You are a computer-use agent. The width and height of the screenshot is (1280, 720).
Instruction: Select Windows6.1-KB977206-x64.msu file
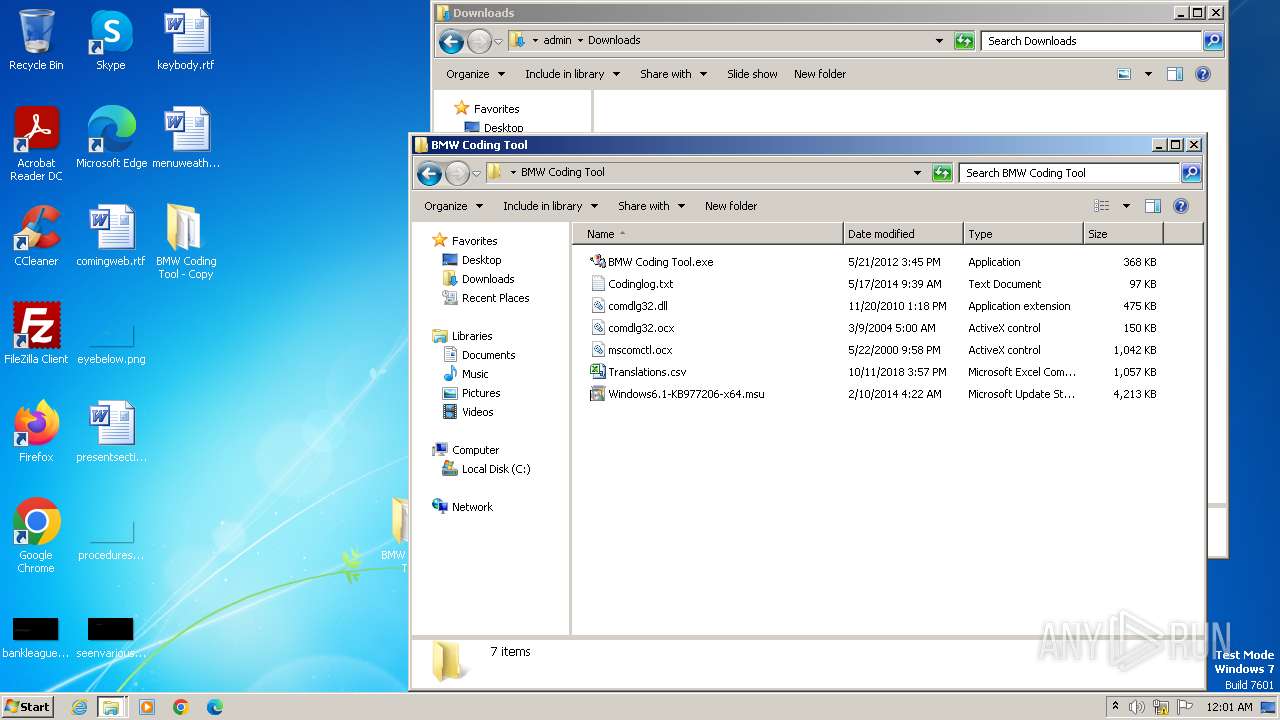686,394
